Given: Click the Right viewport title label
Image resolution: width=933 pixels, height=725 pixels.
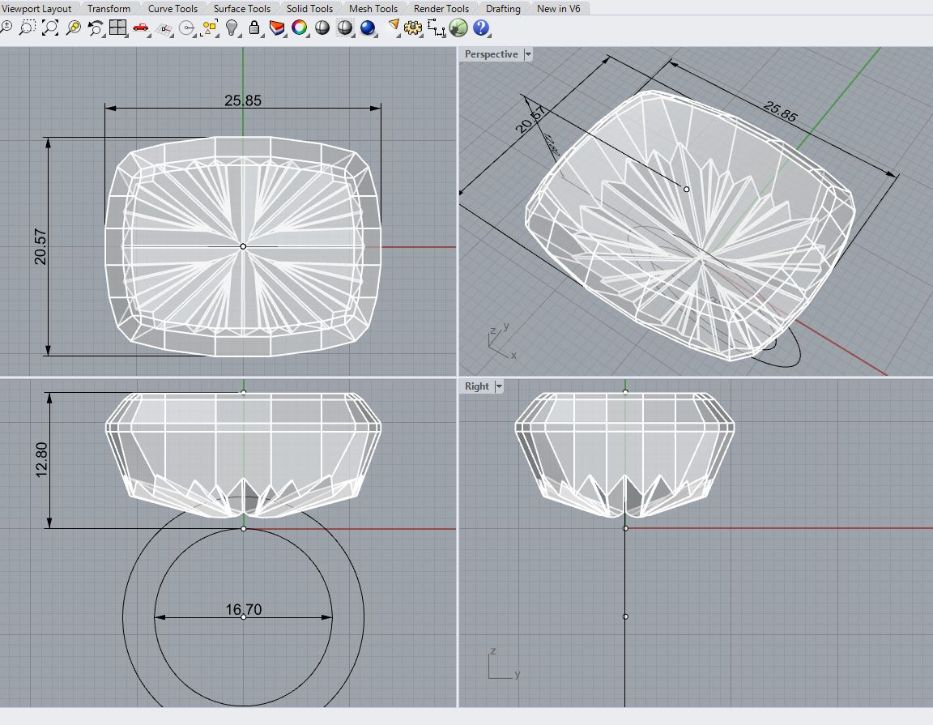Looking at the screenshot, I should tap(477, 386).
